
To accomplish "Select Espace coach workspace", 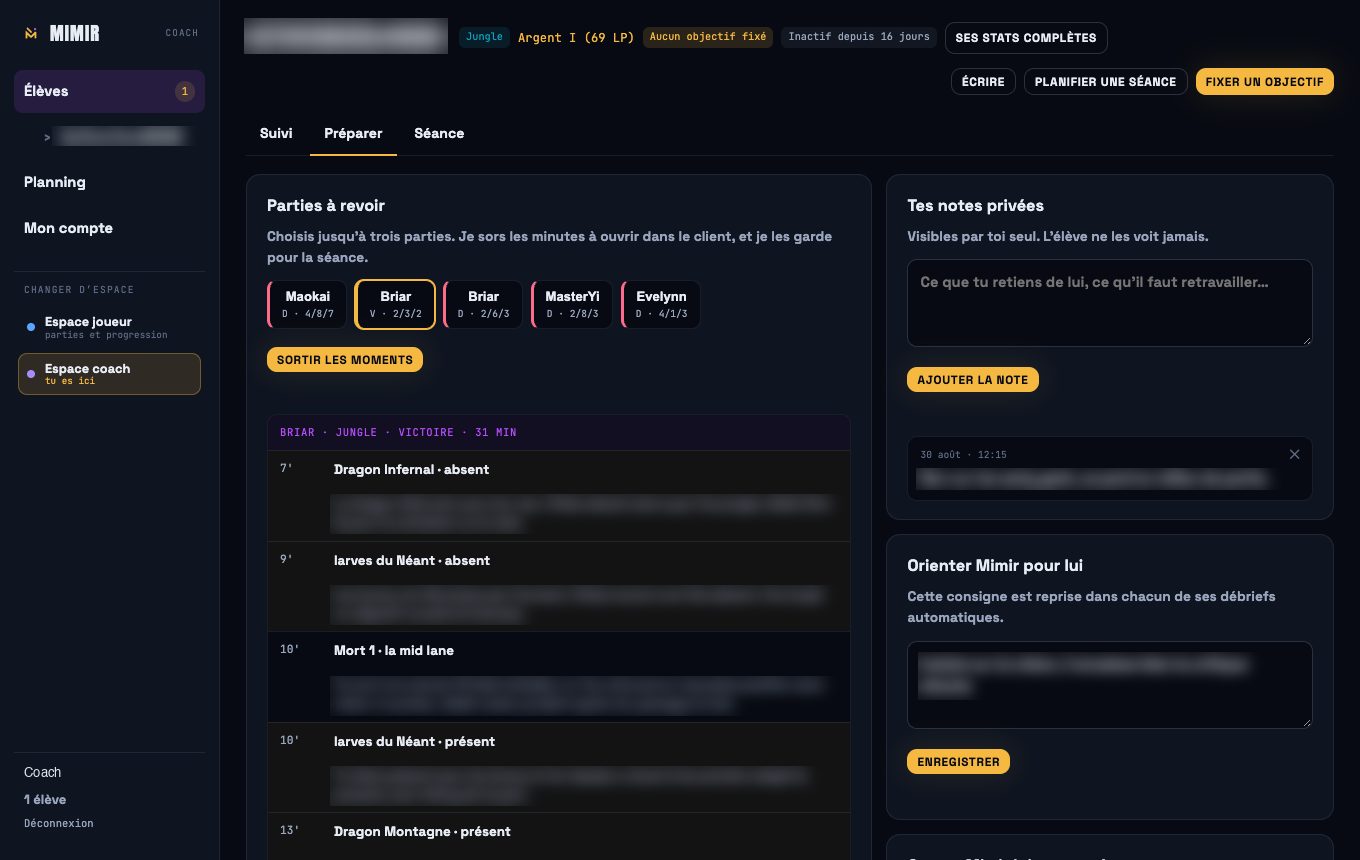I will click(109, 374).
